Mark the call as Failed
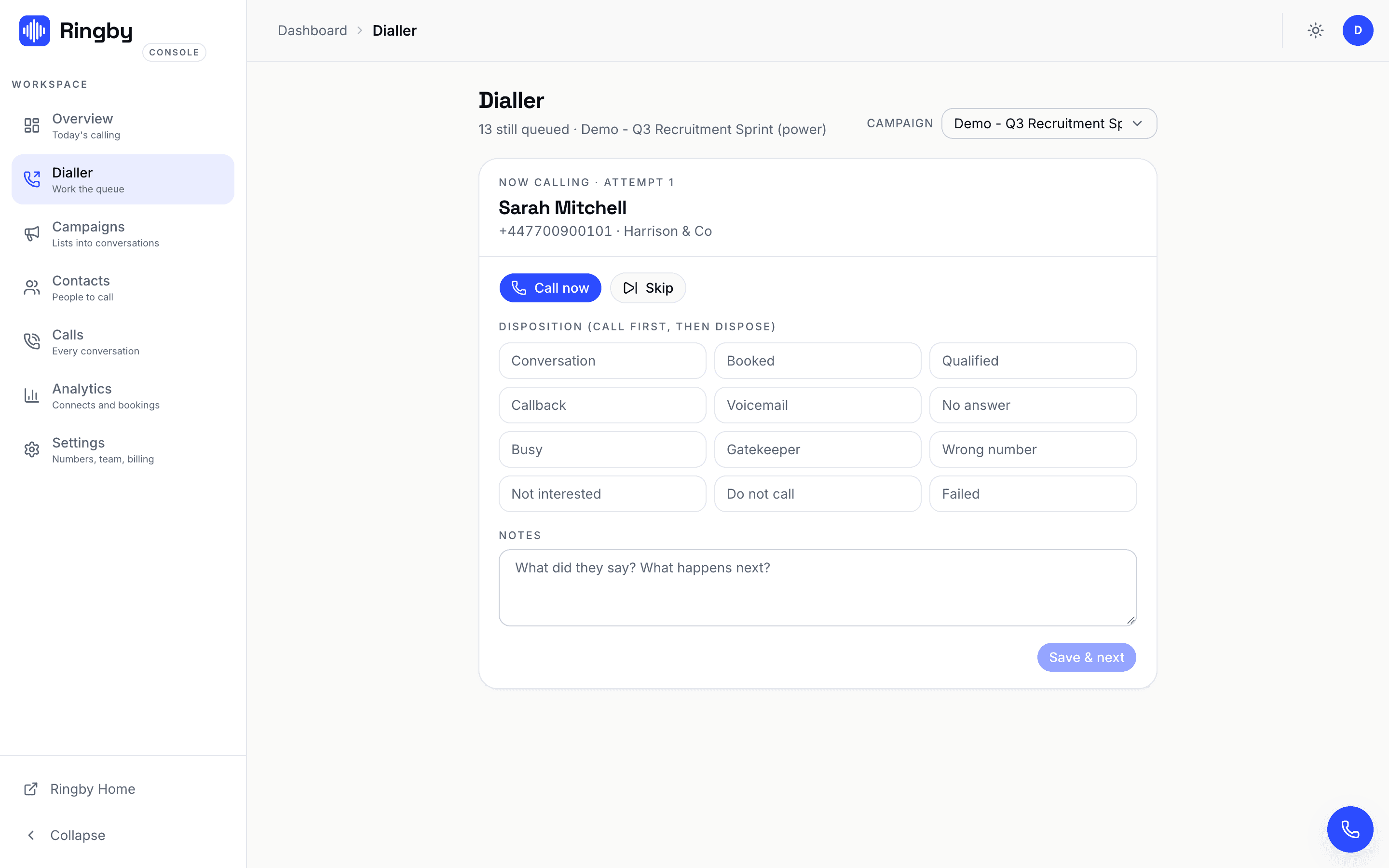This screenshot has height=868, width=1389. (1033, 494)
